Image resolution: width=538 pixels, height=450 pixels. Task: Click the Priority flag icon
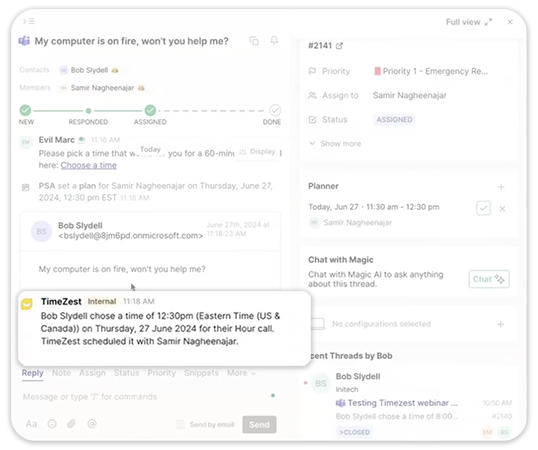pyautogui.click(x=312, y=71)
